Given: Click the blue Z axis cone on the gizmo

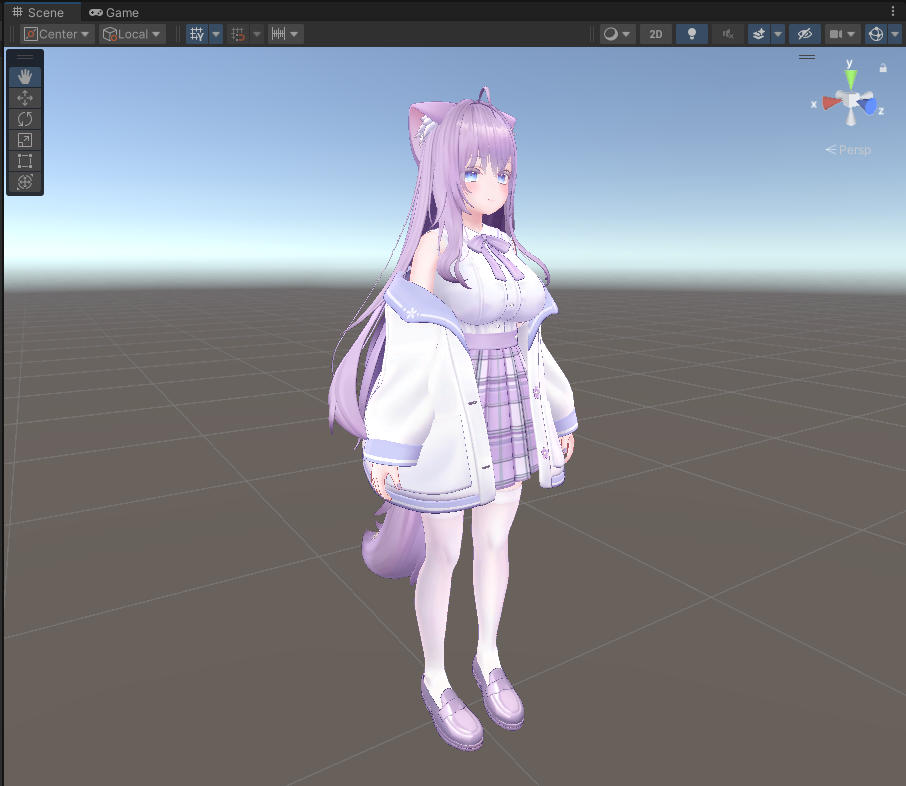Looking at the screenshot, I should 867,106.
